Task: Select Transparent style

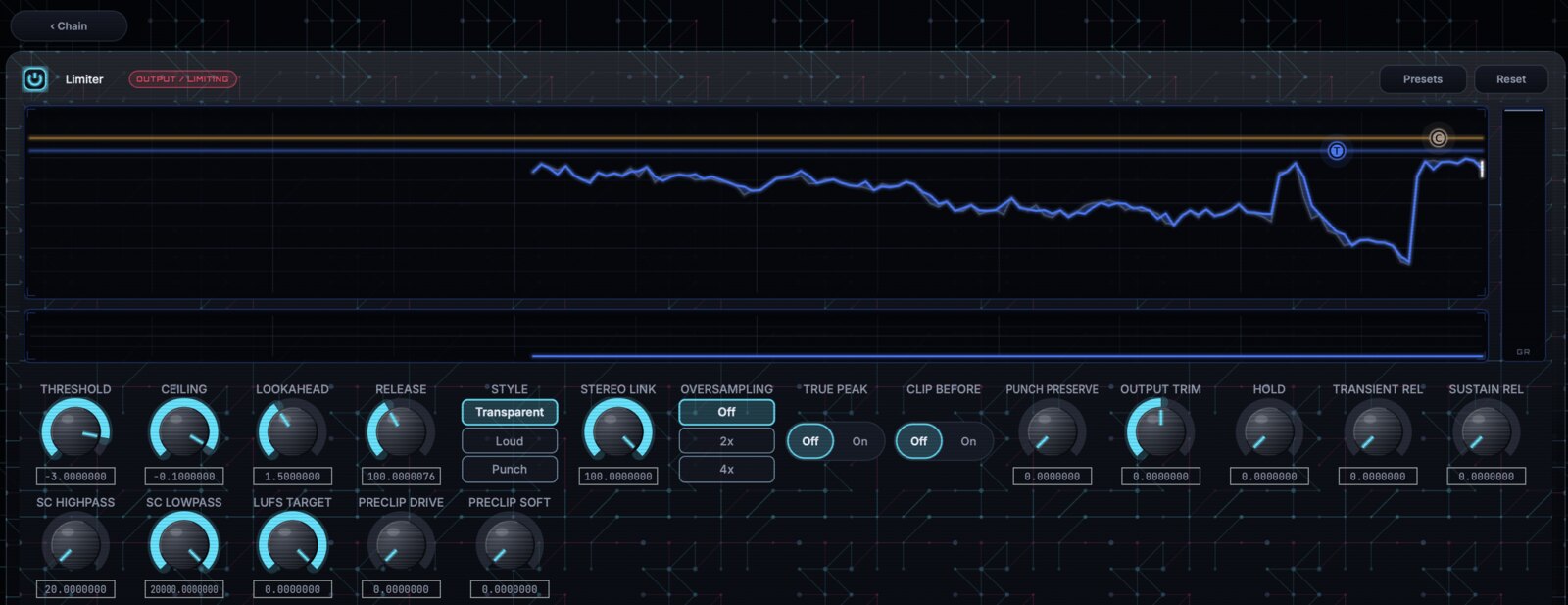Action: pos(510,412)
